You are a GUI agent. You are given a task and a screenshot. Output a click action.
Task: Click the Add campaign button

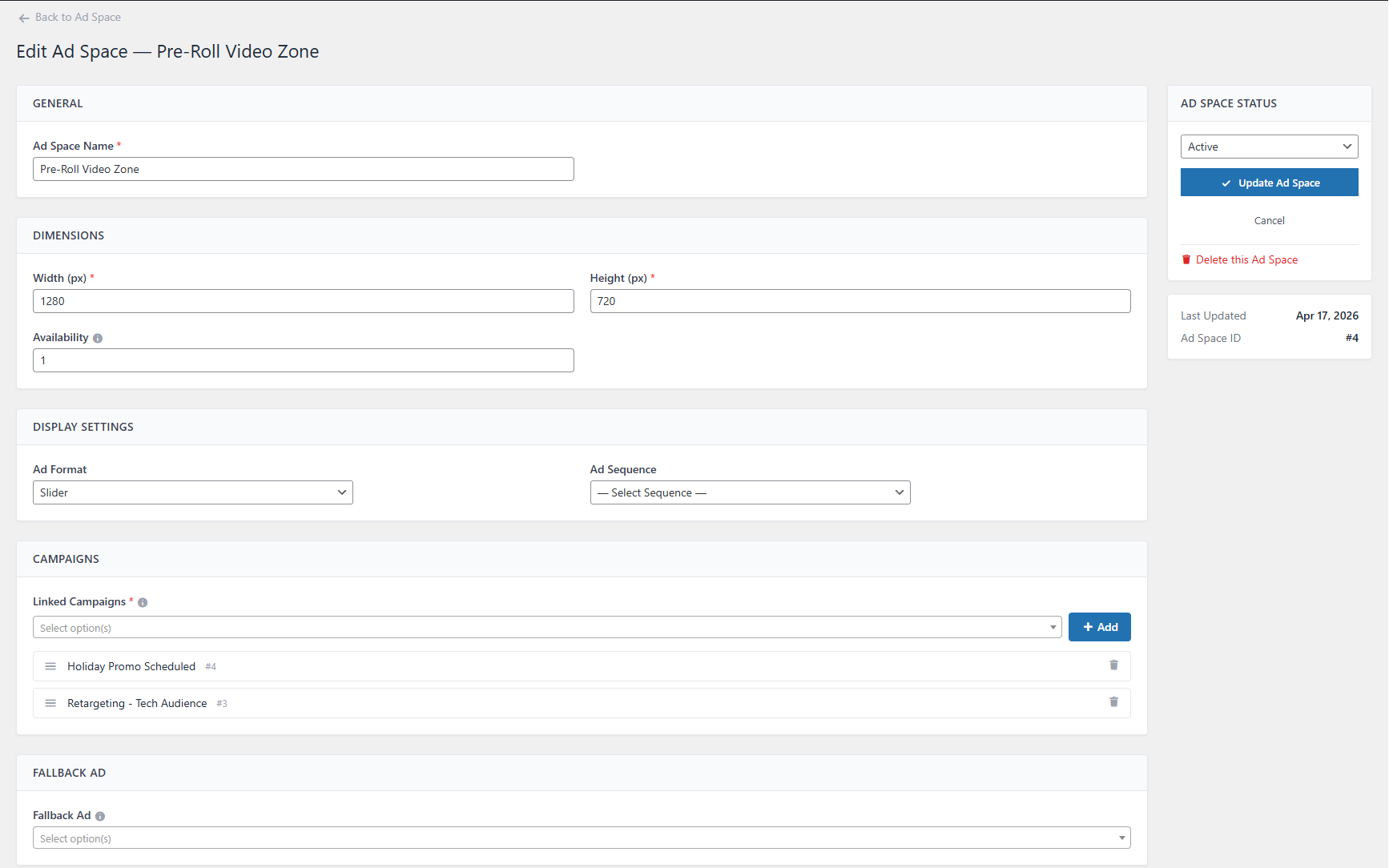(1099, 627)
